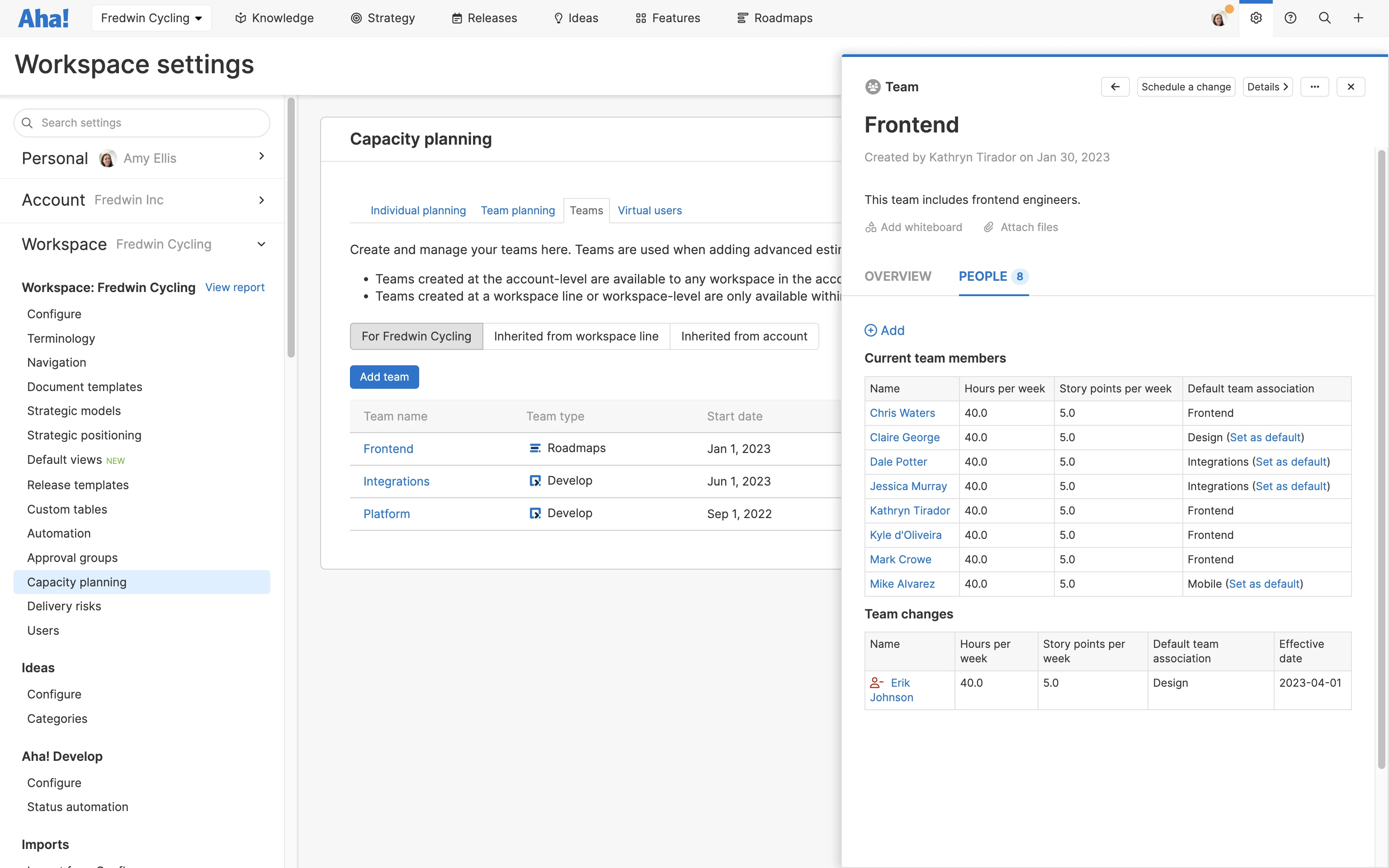1389x868 pixels.
Task: Click the Attach files paperclip
Action: coord(988,227)
